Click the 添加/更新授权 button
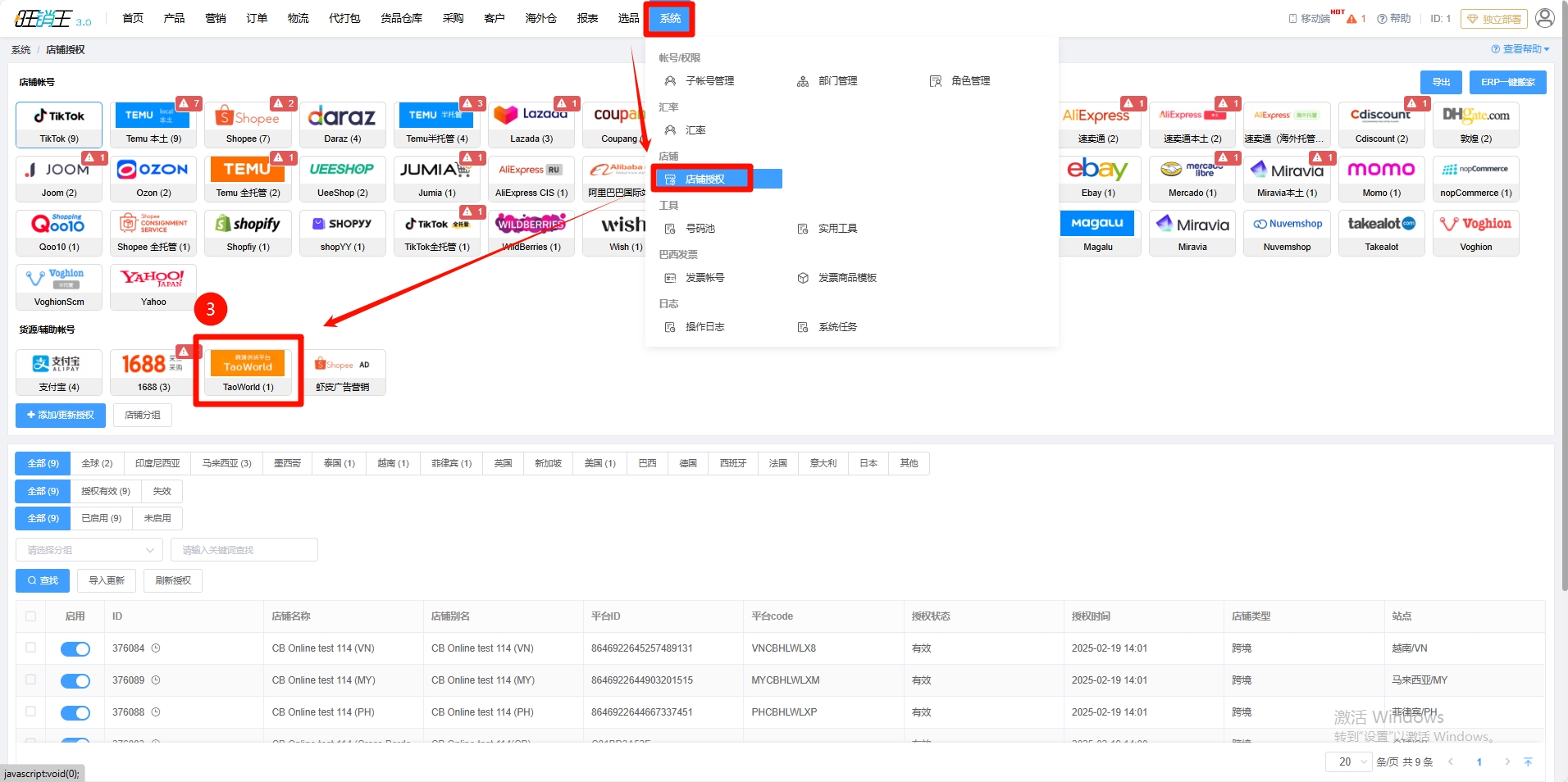The image size is (1568, 782). pos(61,416)
